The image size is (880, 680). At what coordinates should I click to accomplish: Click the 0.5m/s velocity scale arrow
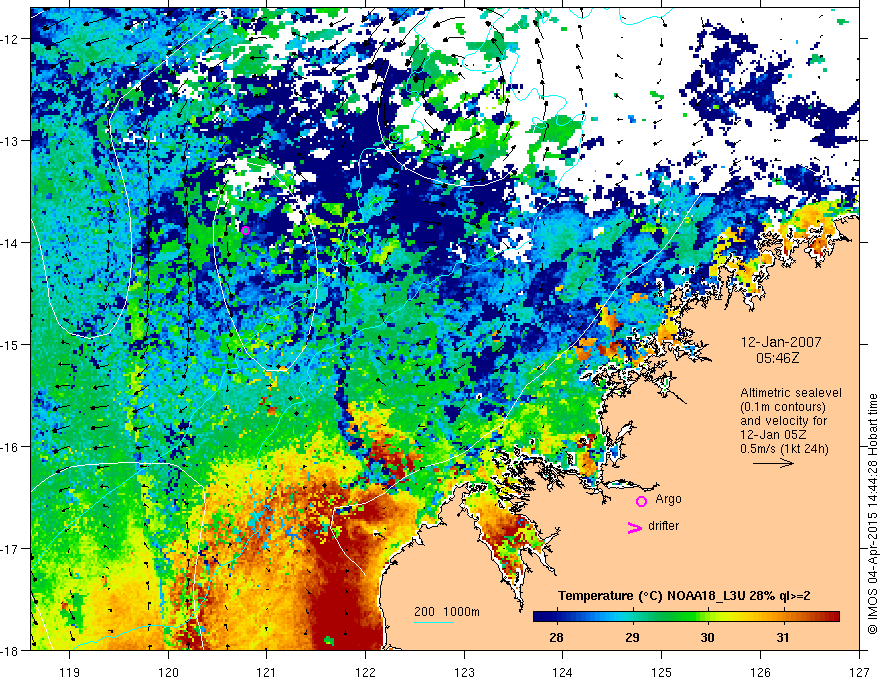pyautogui.click(x=773, y=463)
